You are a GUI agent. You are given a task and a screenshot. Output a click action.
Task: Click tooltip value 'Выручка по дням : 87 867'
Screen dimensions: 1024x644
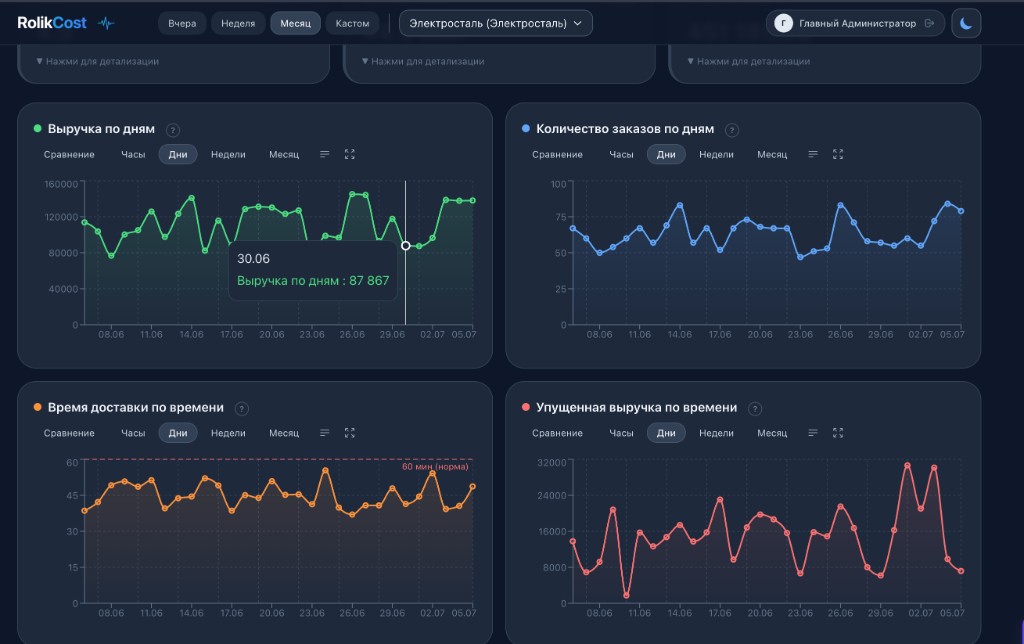pos(313,281)
